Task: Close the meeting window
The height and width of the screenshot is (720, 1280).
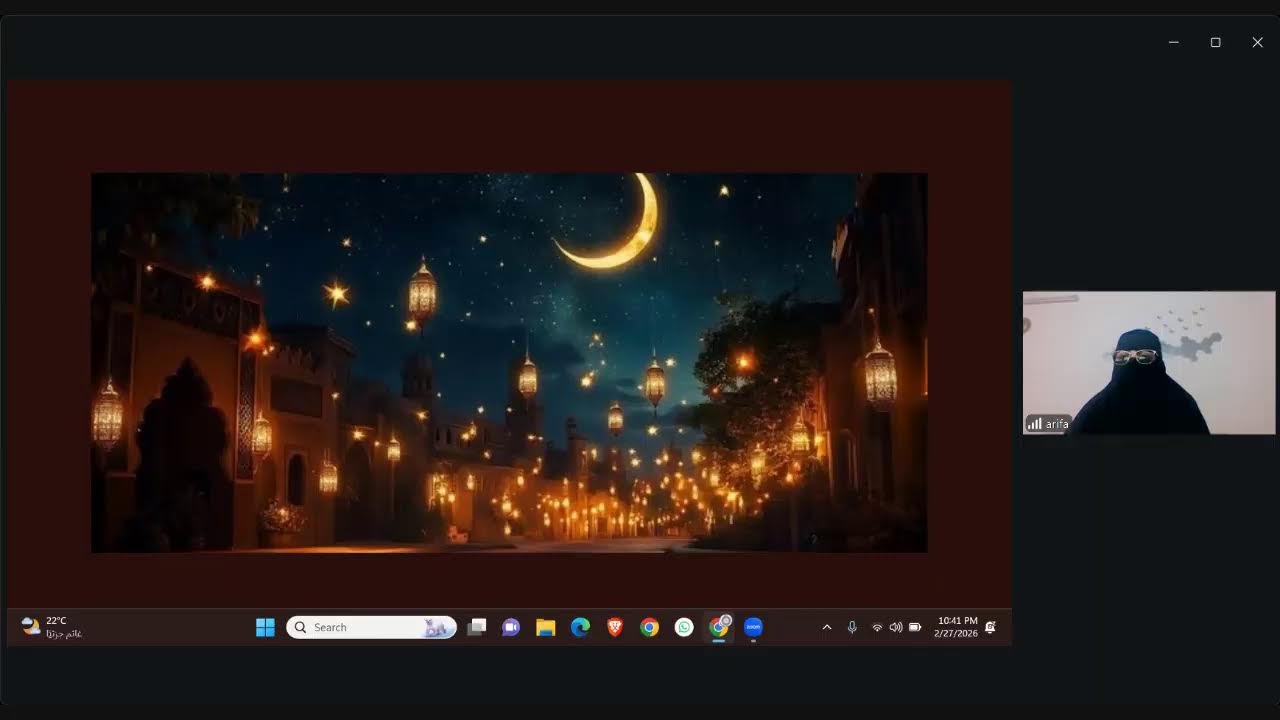Action: click(x=1257, y=42)
